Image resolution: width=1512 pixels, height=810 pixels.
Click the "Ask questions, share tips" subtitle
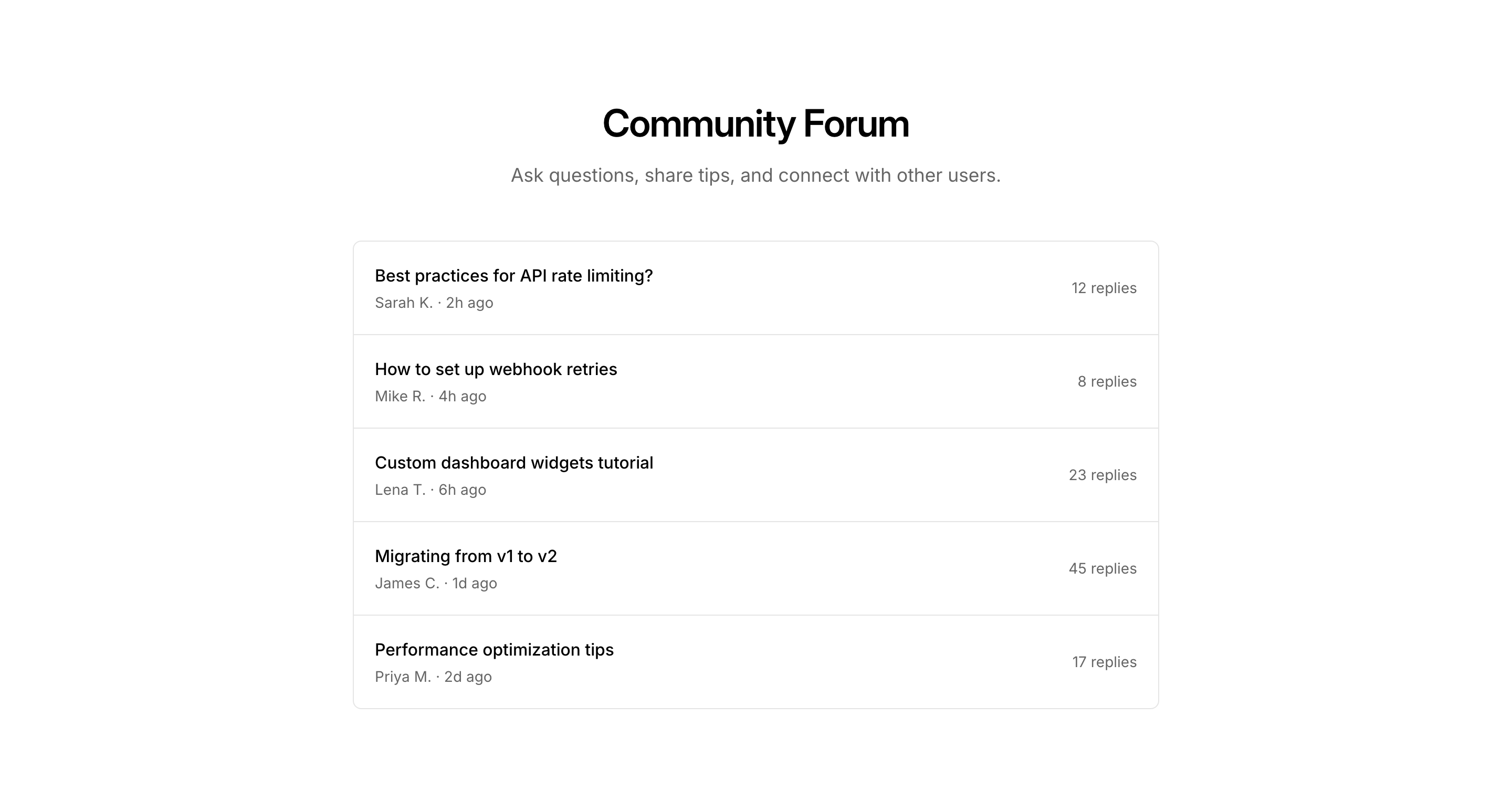755,175
